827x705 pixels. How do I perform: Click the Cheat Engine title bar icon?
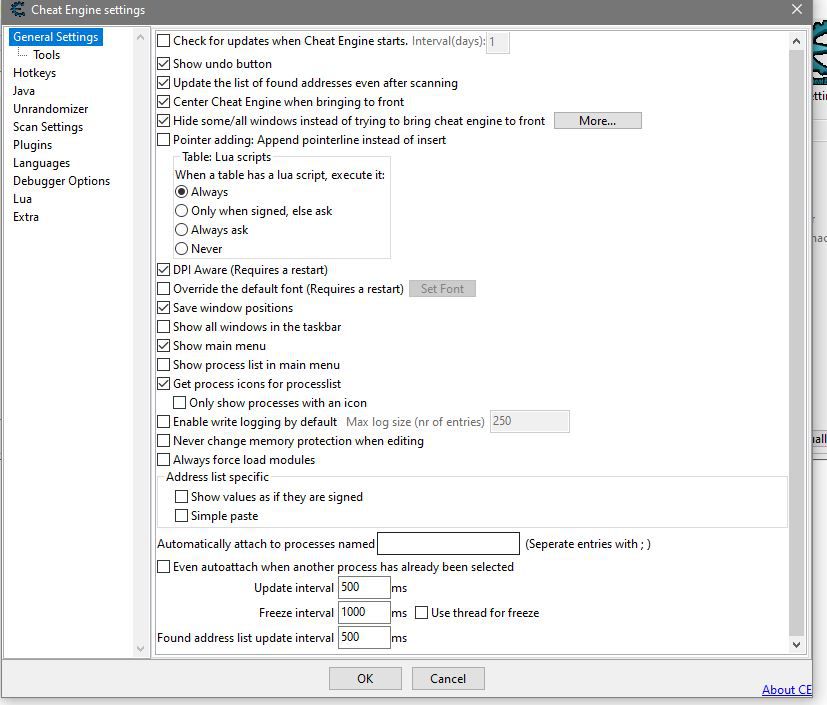click(17, 10)
